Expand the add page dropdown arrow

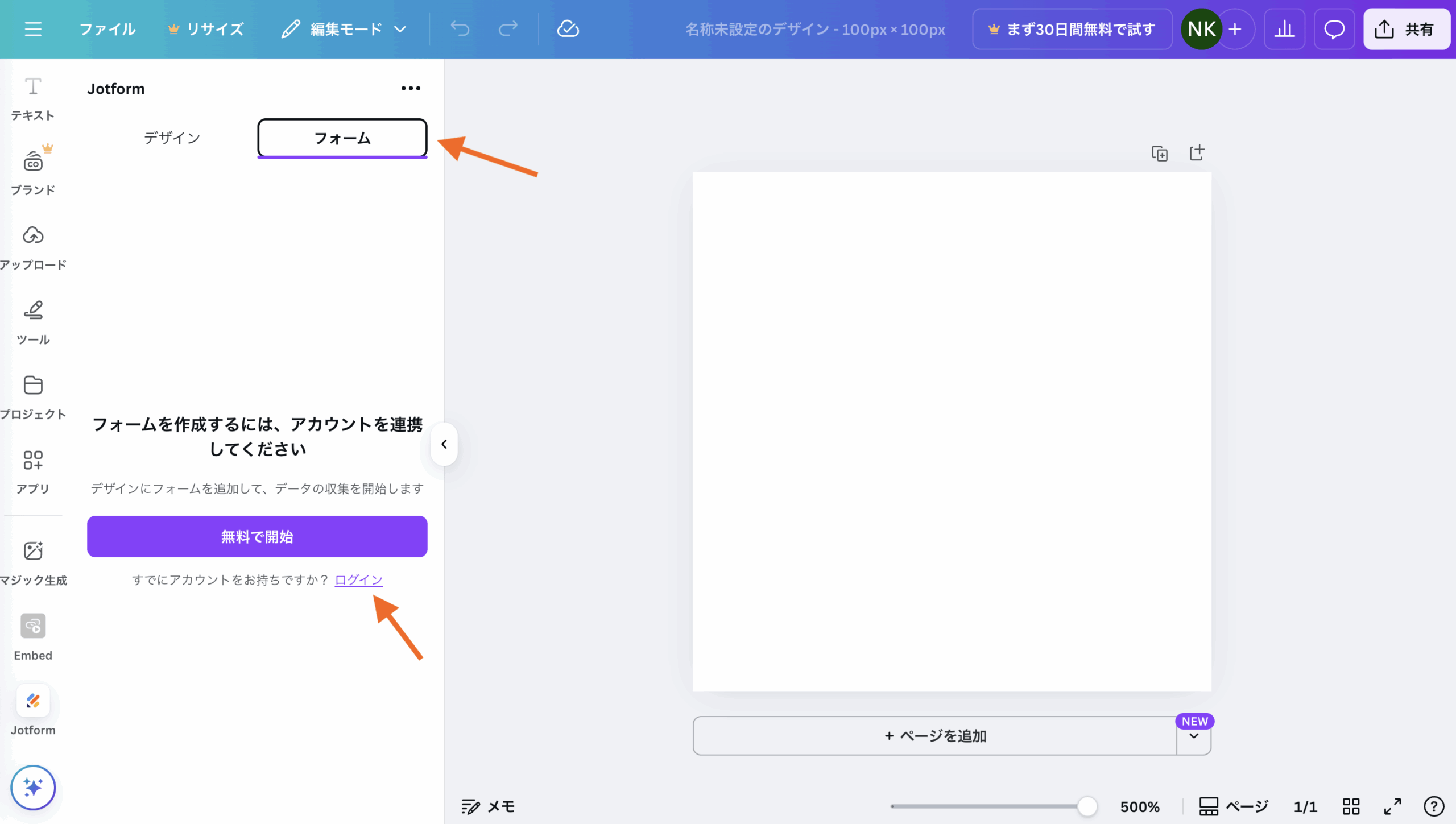point(1194,736)
